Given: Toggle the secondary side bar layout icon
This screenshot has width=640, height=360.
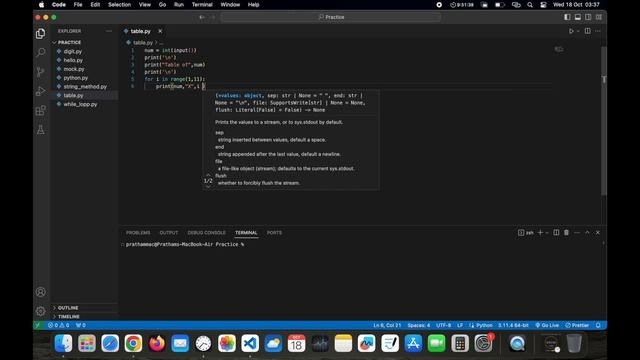Looking at the screenshot, I should tap(588, 17).
